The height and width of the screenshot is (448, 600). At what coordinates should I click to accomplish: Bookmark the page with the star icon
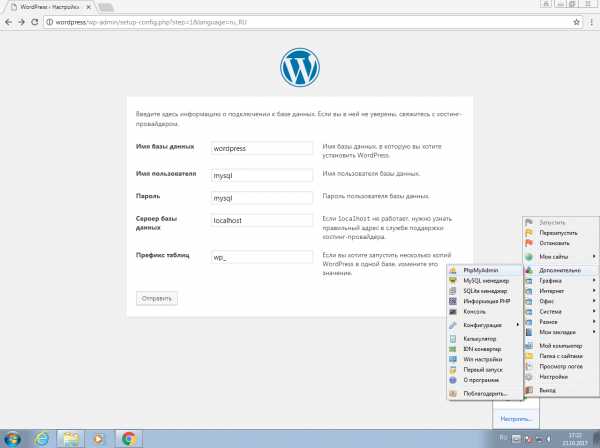pos(574,23)
